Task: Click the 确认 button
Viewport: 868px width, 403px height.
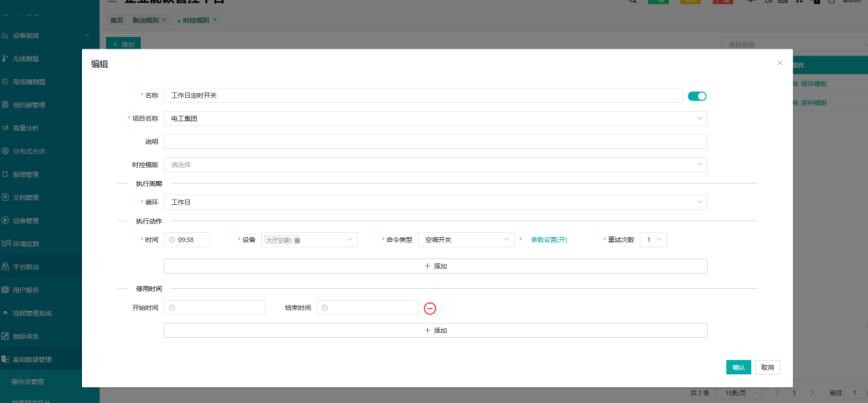Action: 738,367
